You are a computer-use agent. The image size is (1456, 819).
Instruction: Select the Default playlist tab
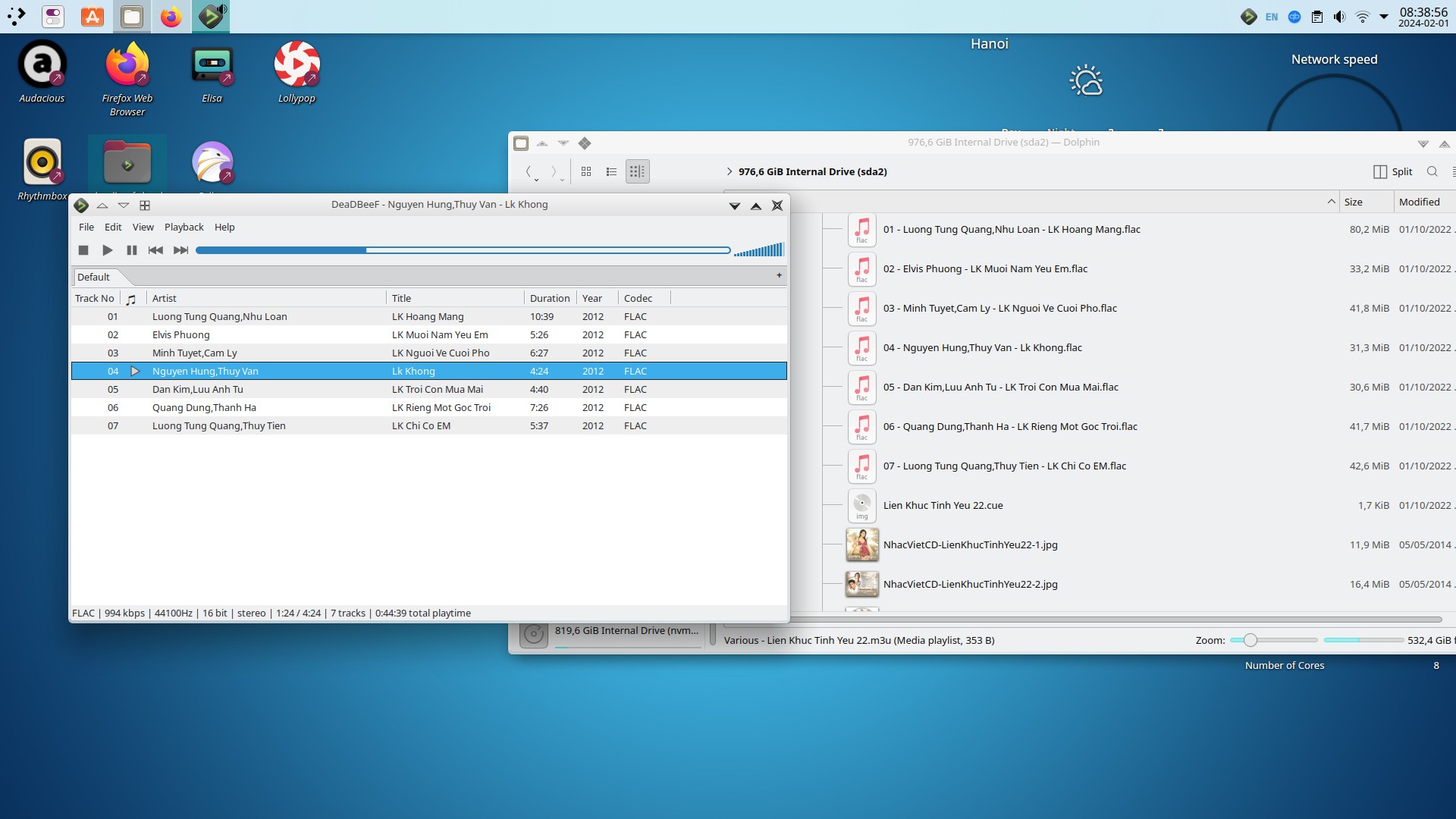click(94, 277)
